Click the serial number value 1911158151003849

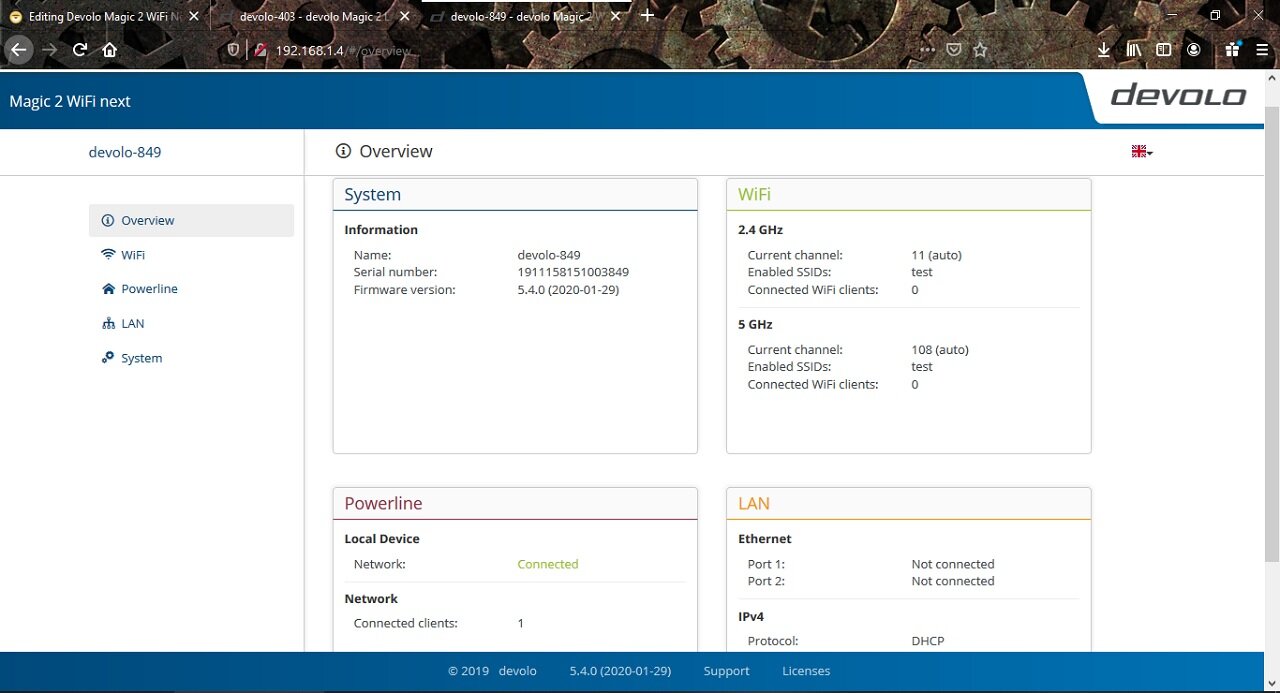pyautogui.click(x=573, y=272)
